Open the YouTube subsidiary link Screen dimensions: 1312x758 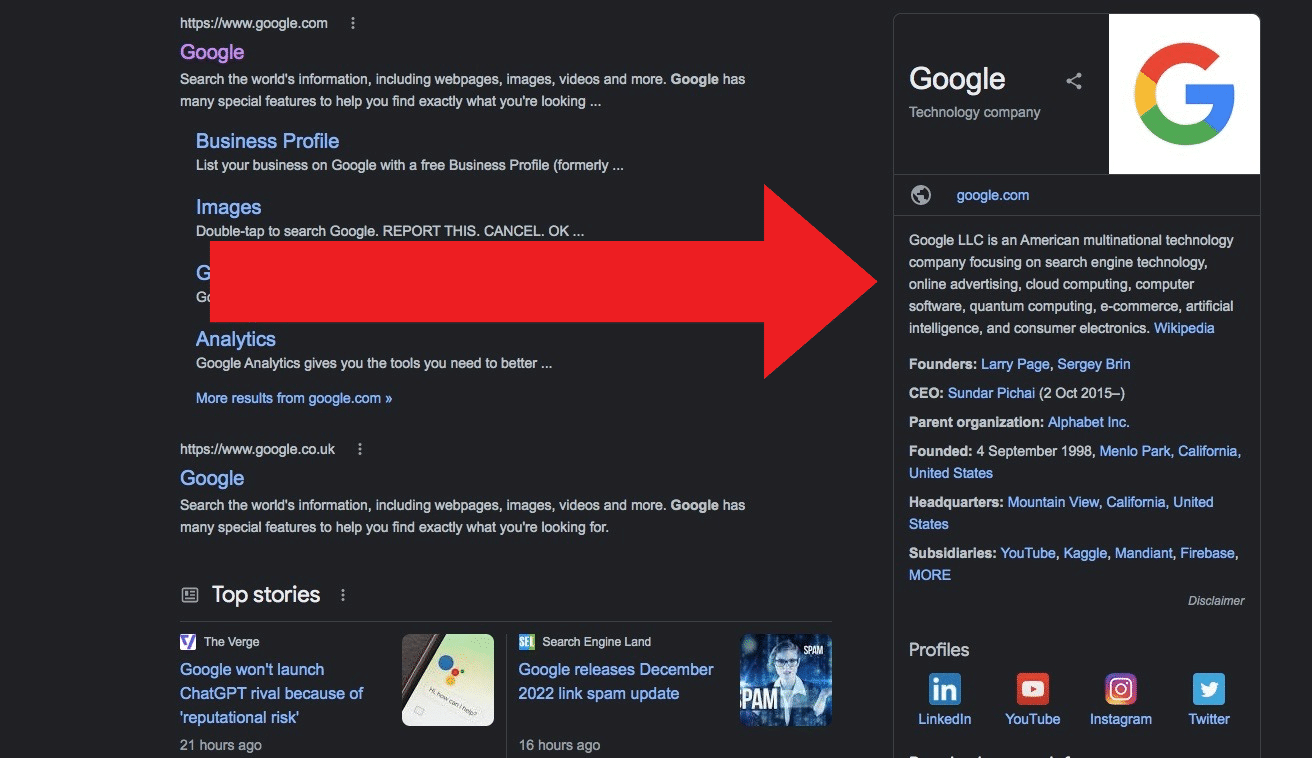coord(1028,553)
